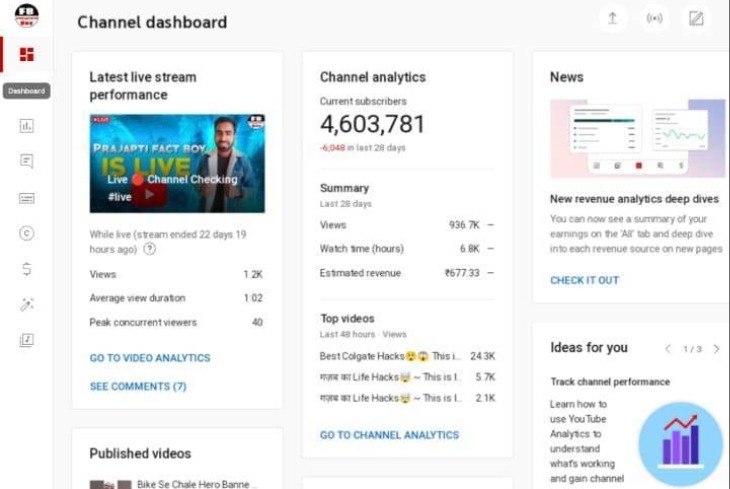Click the Peak concurrent viewers row
This screenshot has width=730, height=489.
pyautogui.click(x=176, y=322)
